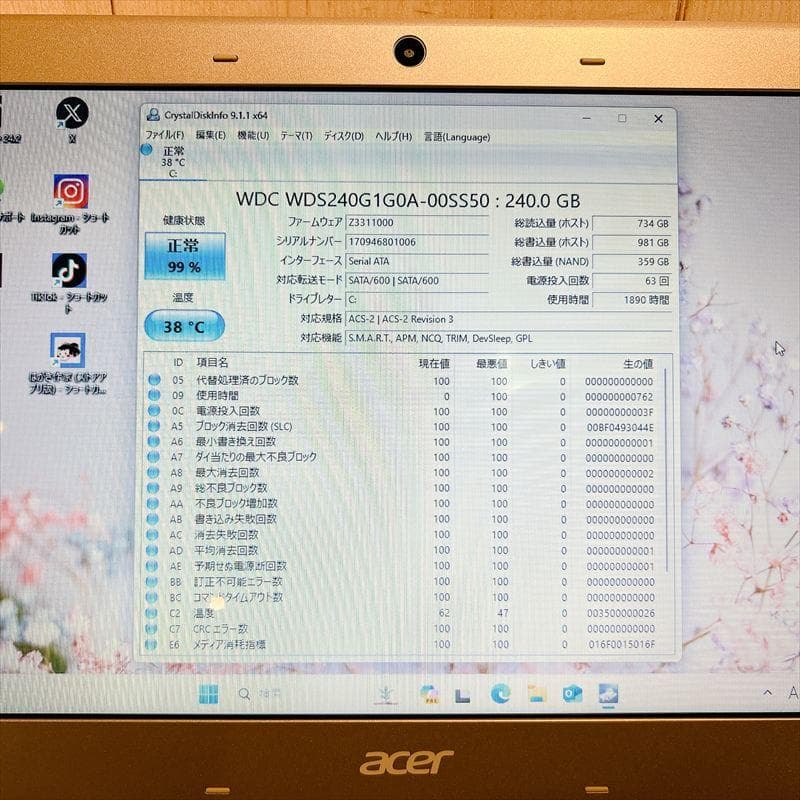
Task: Show hidden system tray icons
Action: (x=767, y=692)
